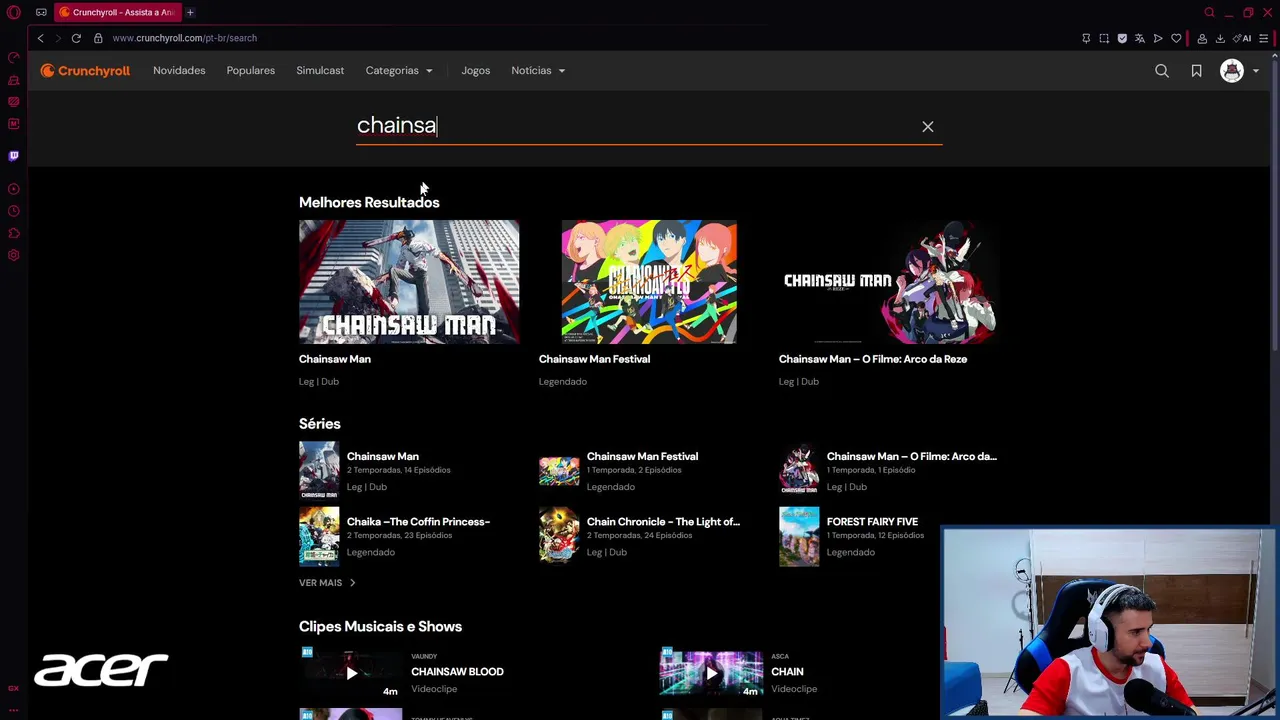The image size is (1280, 720).
Task: Open Chaika –The Coffin Princess– series
Action: [409, 536]
